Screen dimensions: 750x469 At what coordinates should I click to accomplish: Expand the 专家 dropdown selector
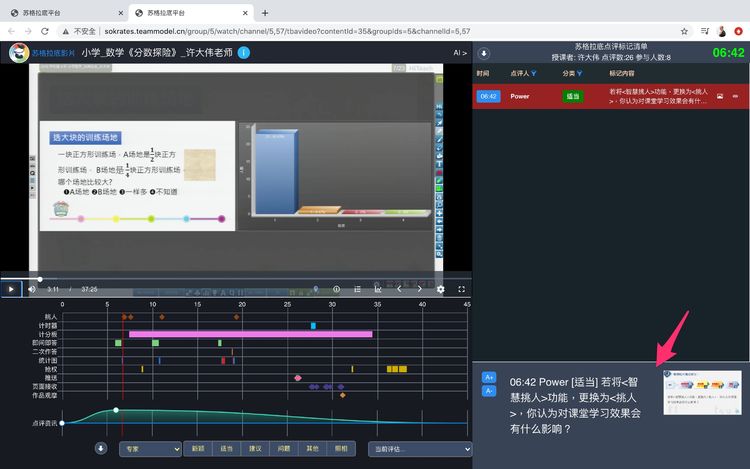pyautogui.click(x=150, y=449)
